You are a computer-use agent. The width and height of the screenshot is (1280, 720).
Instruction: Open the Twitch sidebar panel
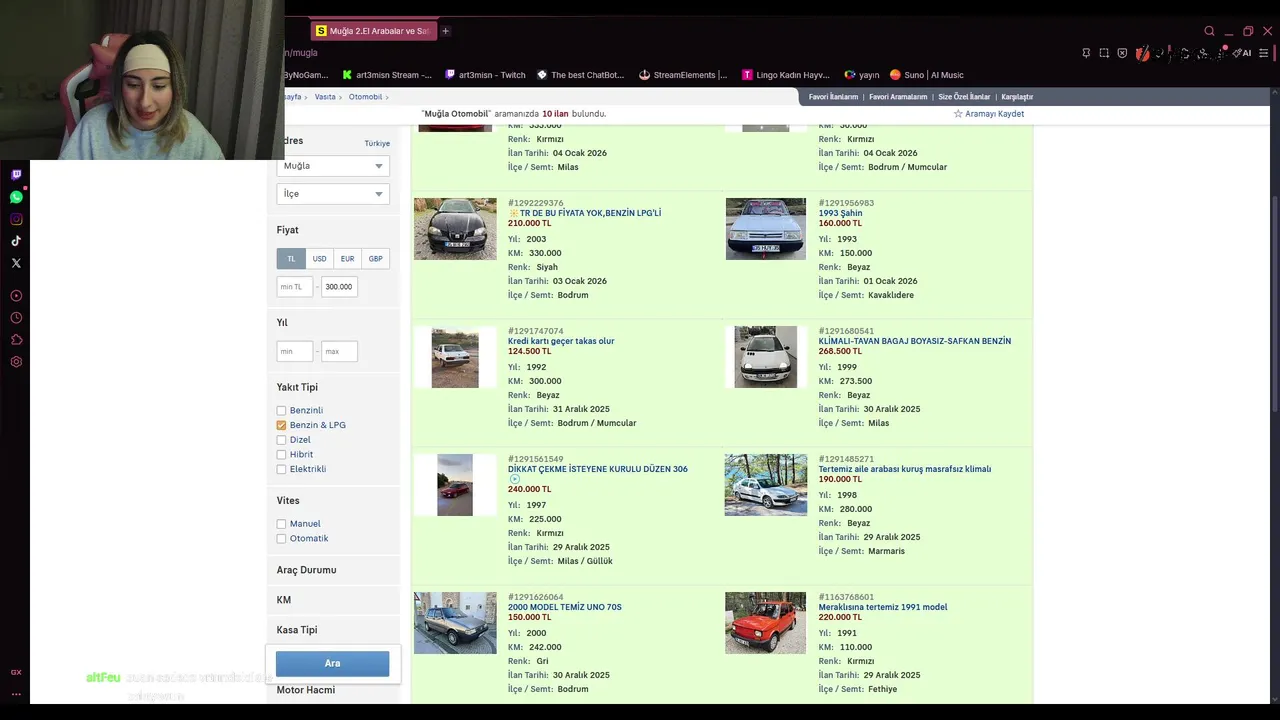click(x=16, y=175)
